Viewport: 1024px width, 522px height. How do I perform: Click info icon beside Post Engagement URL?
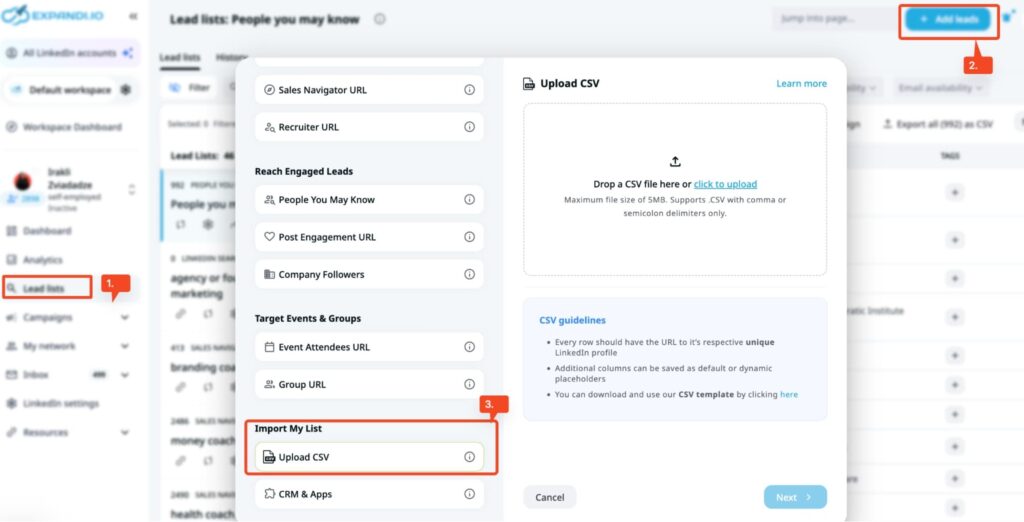(x=469, y=237)
